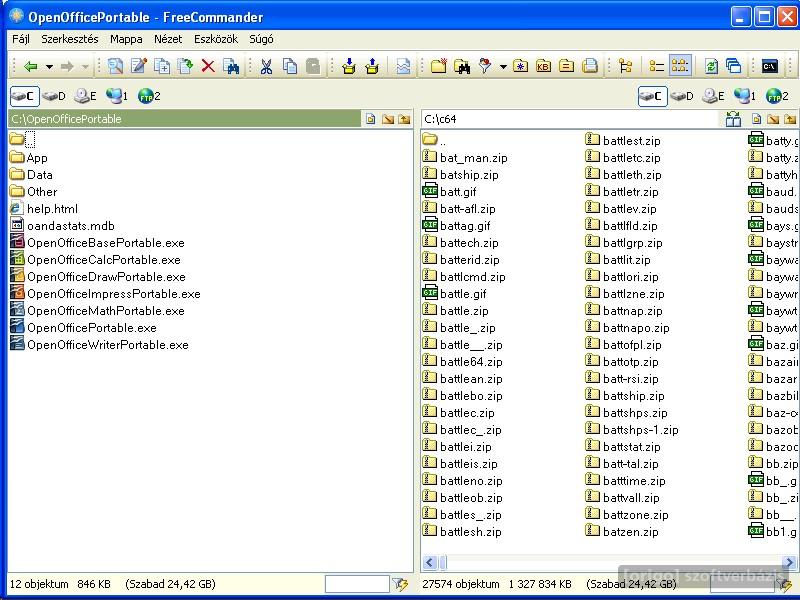Delete selection with the red X icon
The width and height of the screenshot is (800, 600).
(x=208, y=66)
